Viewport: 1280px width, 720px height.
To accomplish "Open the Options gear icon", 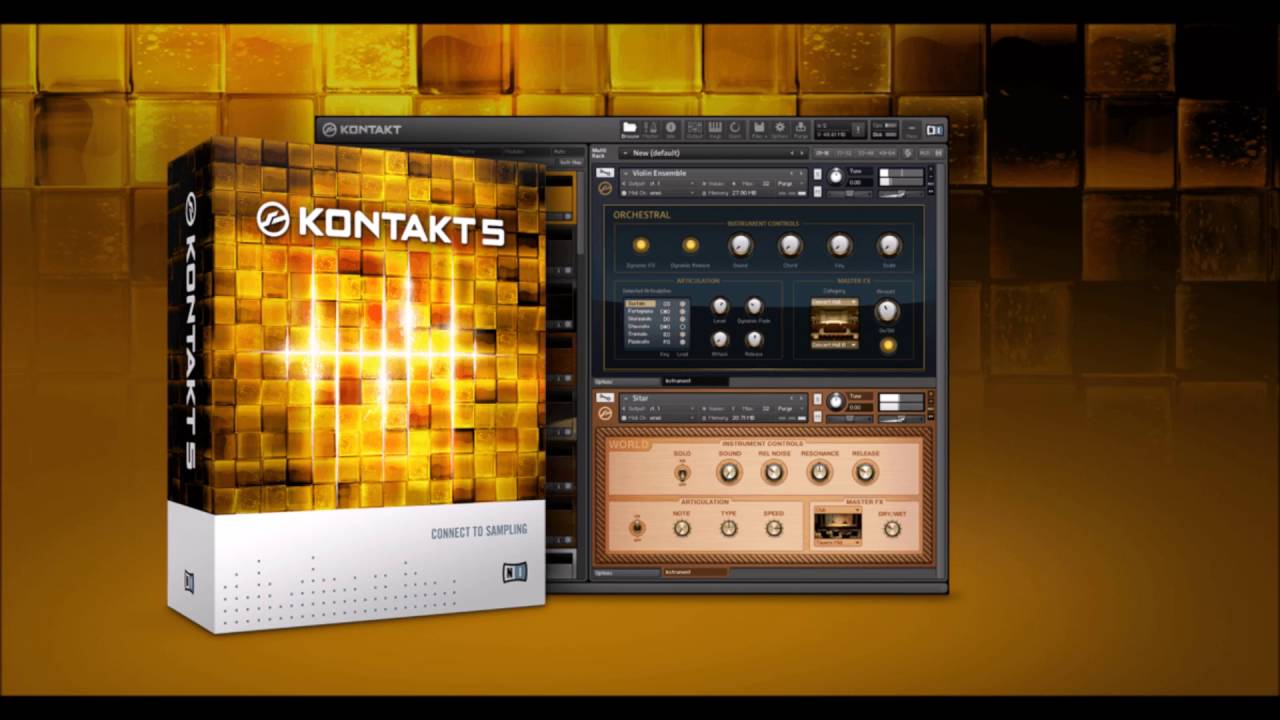I will coord(780,129).
